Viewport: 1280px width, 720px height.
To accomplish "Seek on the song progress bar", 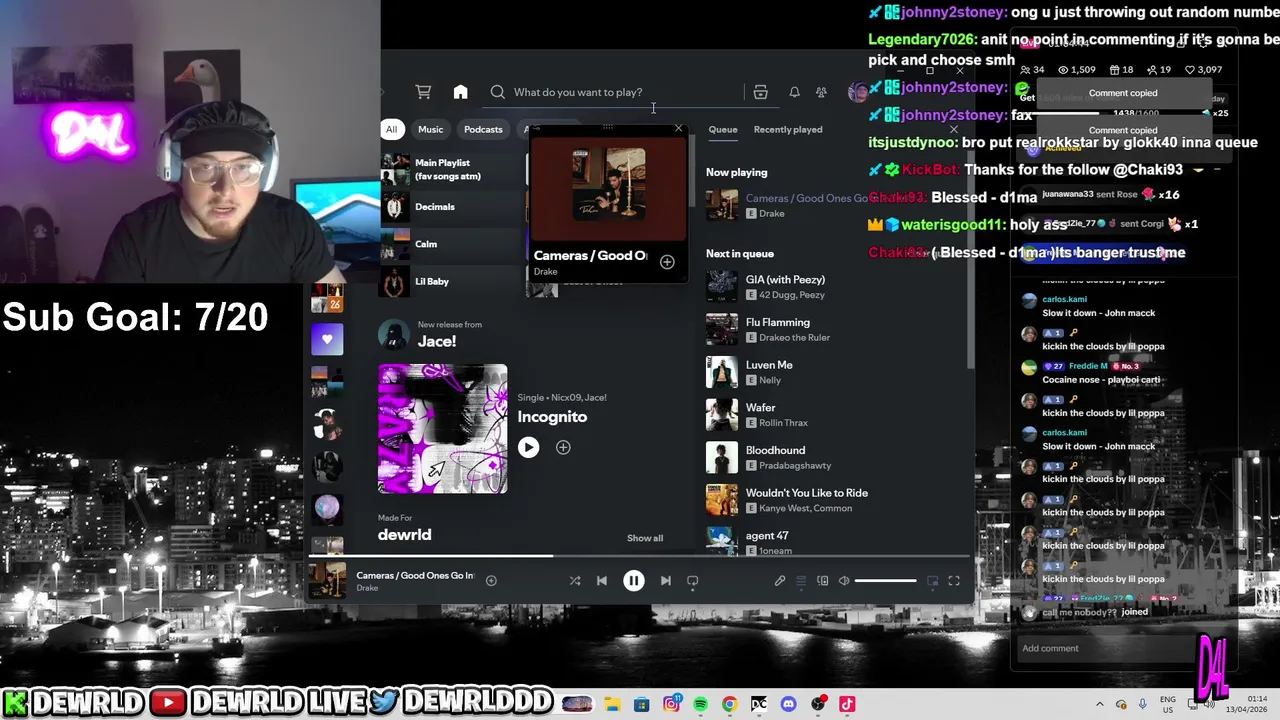I will [x=639, y=556].
